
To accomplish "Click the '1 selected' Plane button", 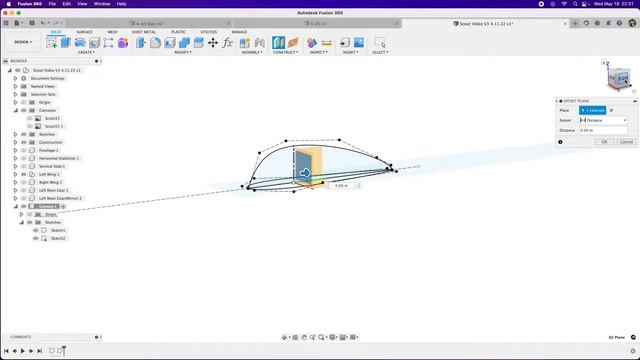I will click(593, 111).
